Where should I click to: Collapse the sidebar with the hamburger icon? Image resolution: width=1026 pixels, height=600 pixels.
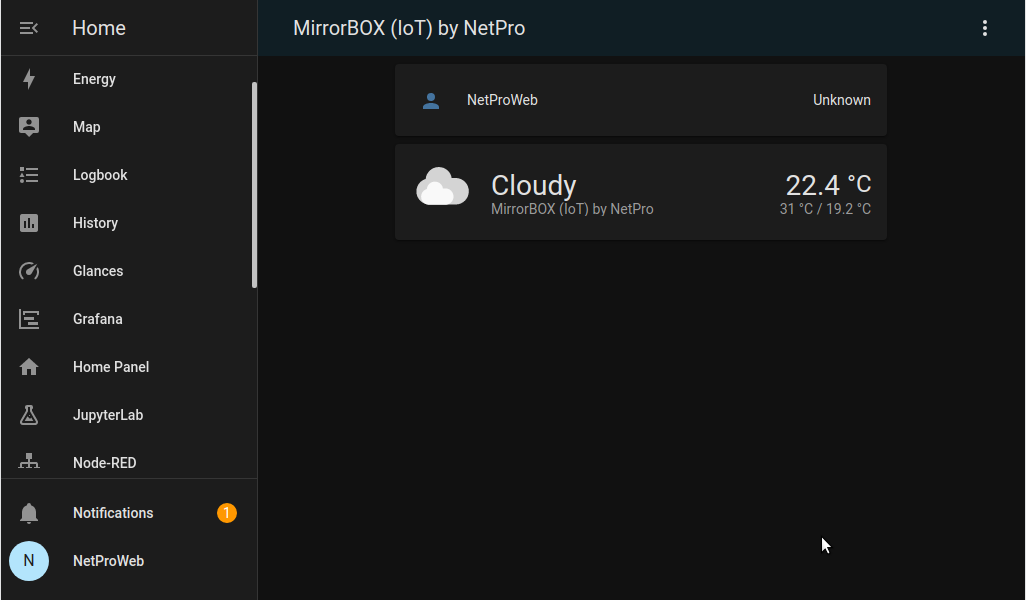click(29, 28)
